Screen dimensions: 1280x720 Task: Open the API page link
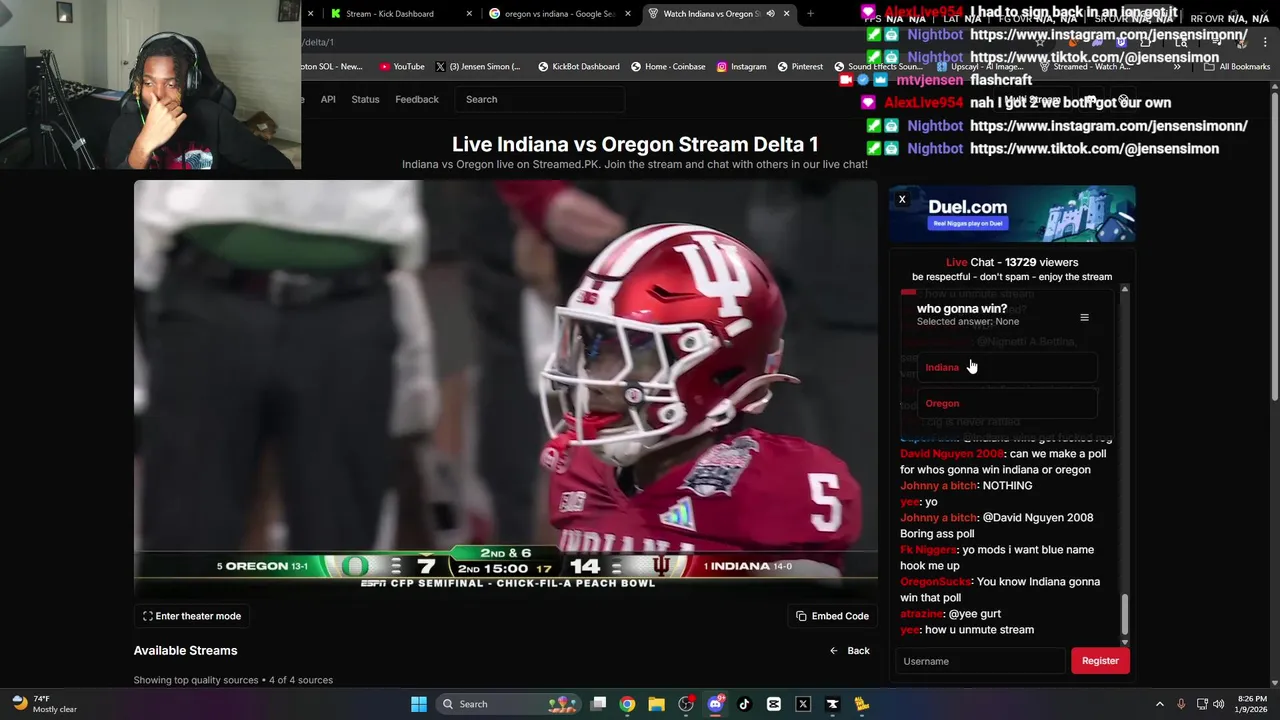tap(328, 99)
